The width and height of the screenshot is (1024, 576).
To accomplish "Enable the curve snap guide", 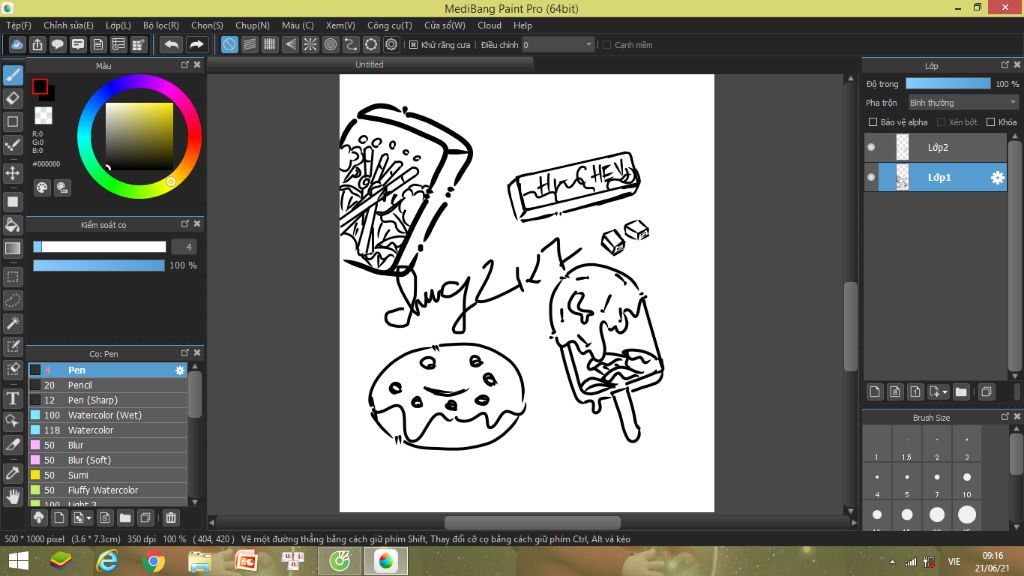I will [x=351, y=44].
